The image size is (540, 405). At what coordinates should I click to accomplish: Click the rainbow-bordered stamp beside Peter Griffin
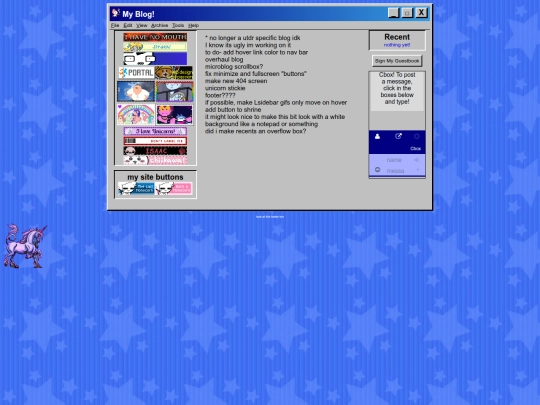(175, 91)
